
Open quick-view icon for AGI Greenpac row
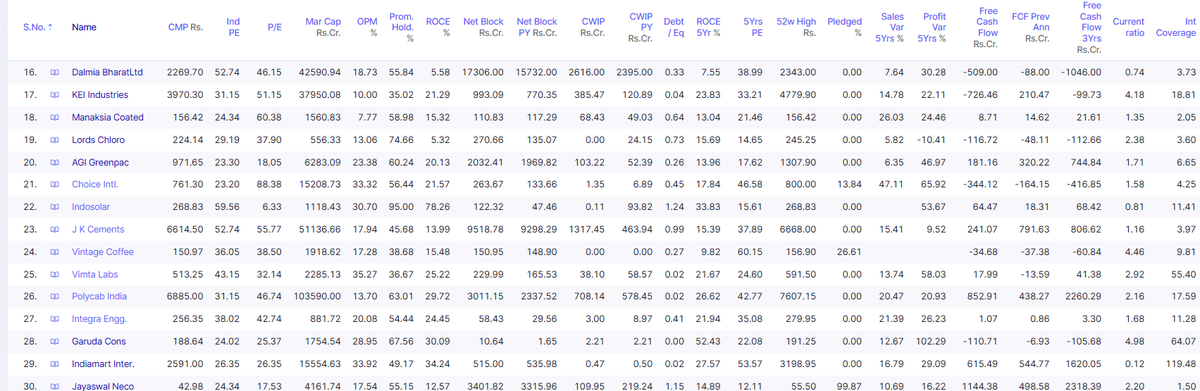[x=54, y=162]
